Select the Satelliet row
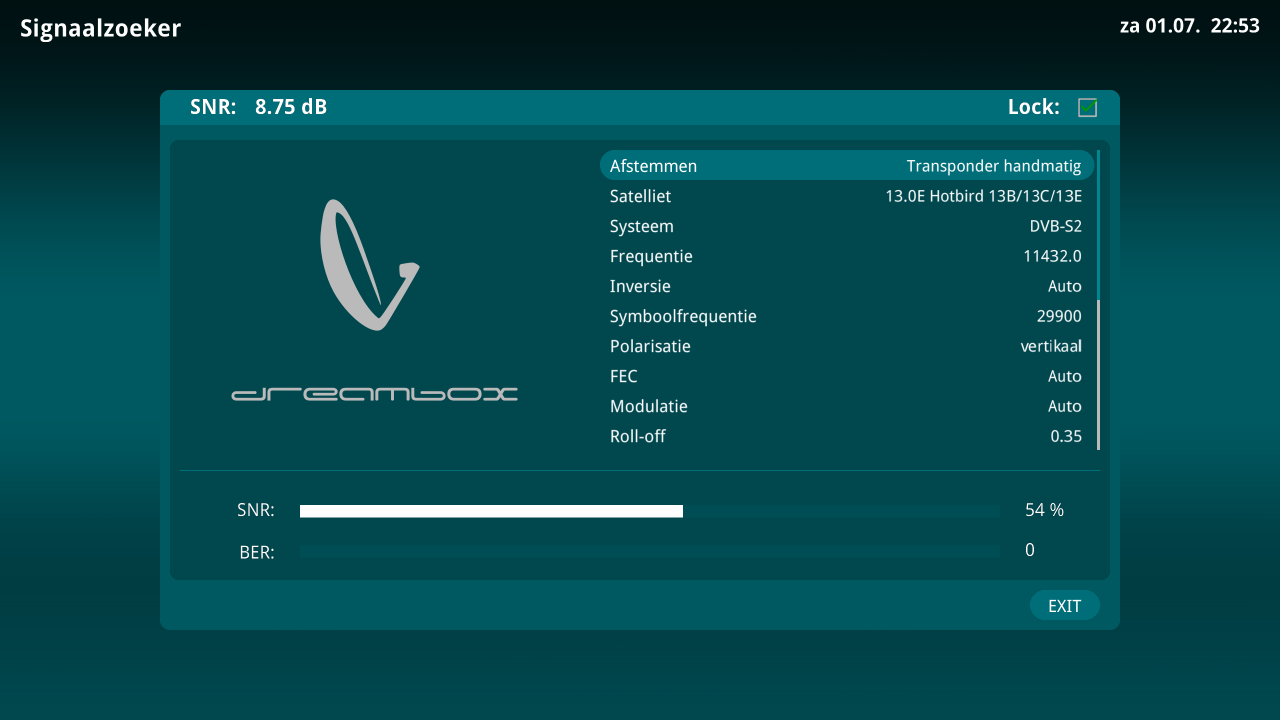 pyautogui.click(x=846, y=196)
